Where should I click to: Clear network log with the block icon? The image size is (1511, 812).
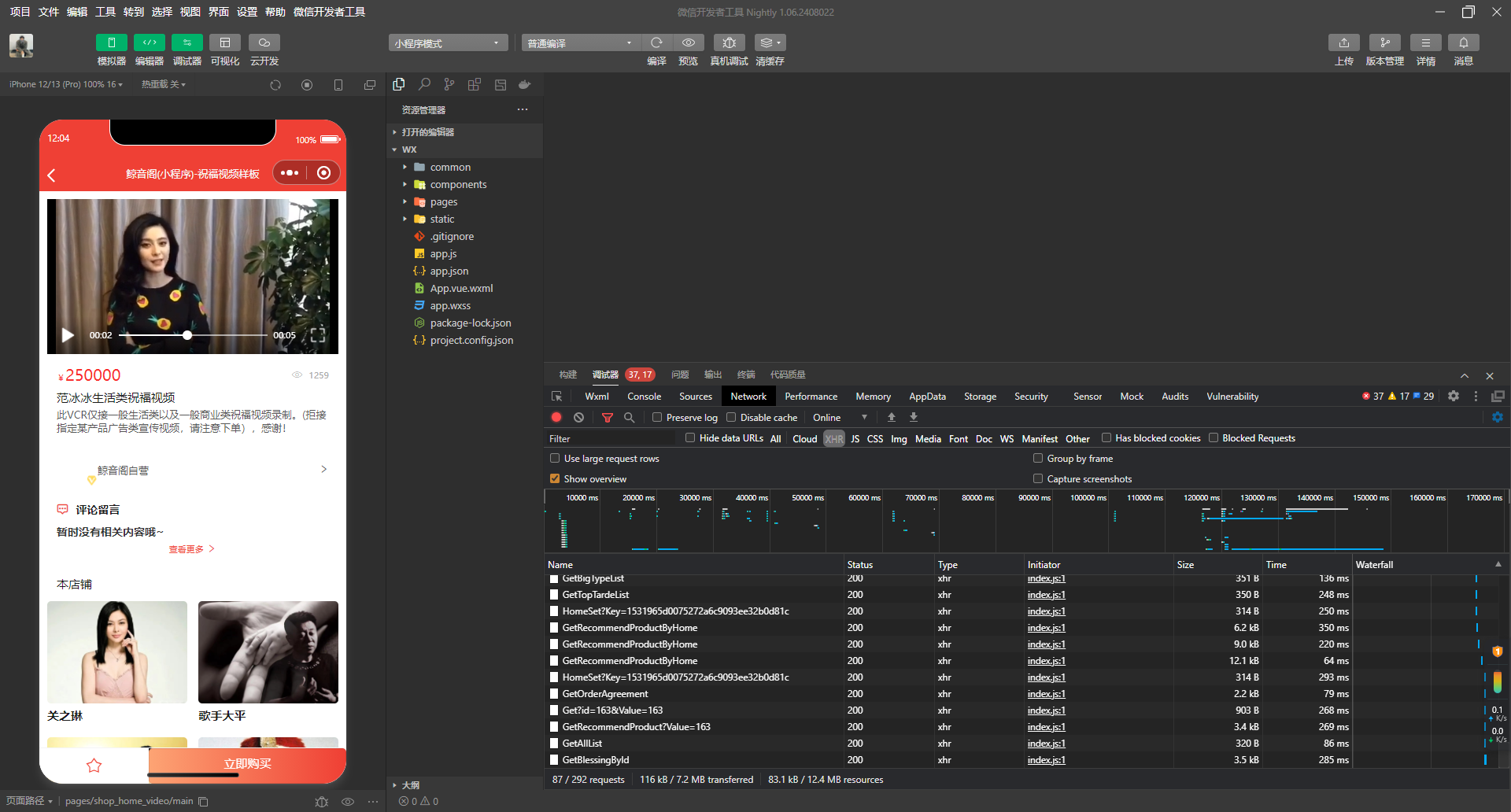pos(579,418)
